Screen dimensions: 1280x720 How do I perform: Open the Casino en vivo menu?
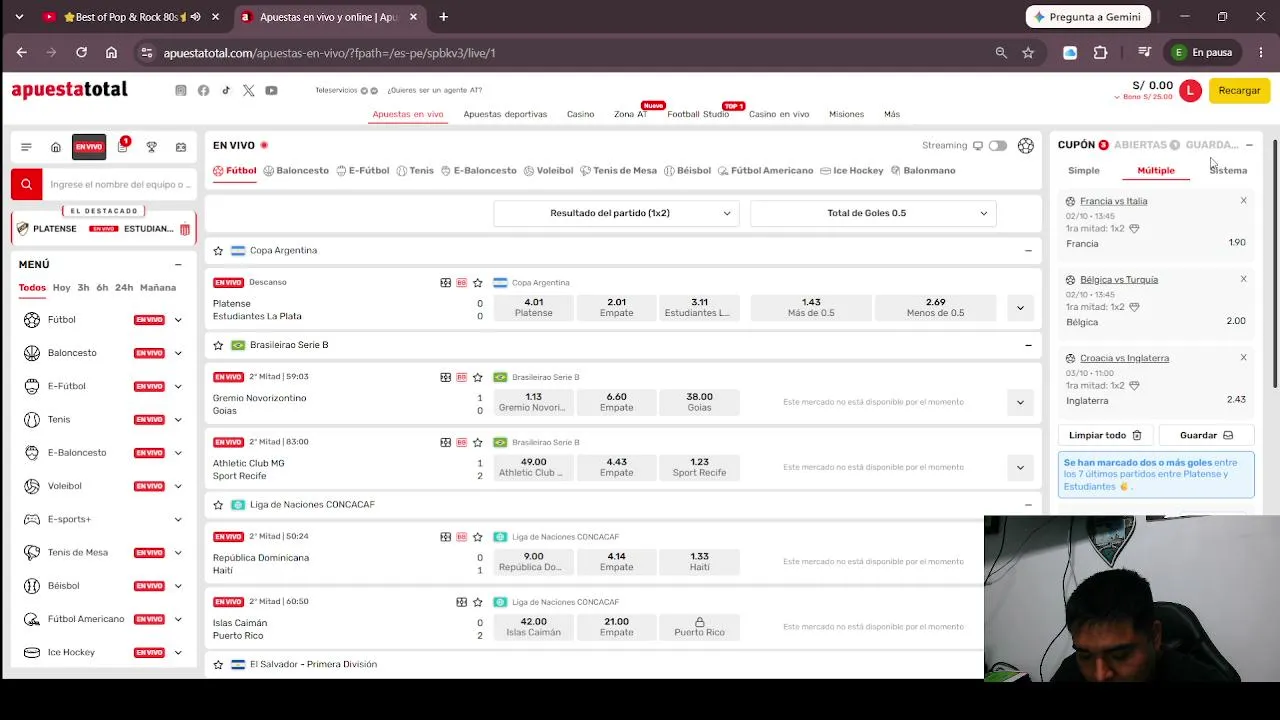pos(779,114)
